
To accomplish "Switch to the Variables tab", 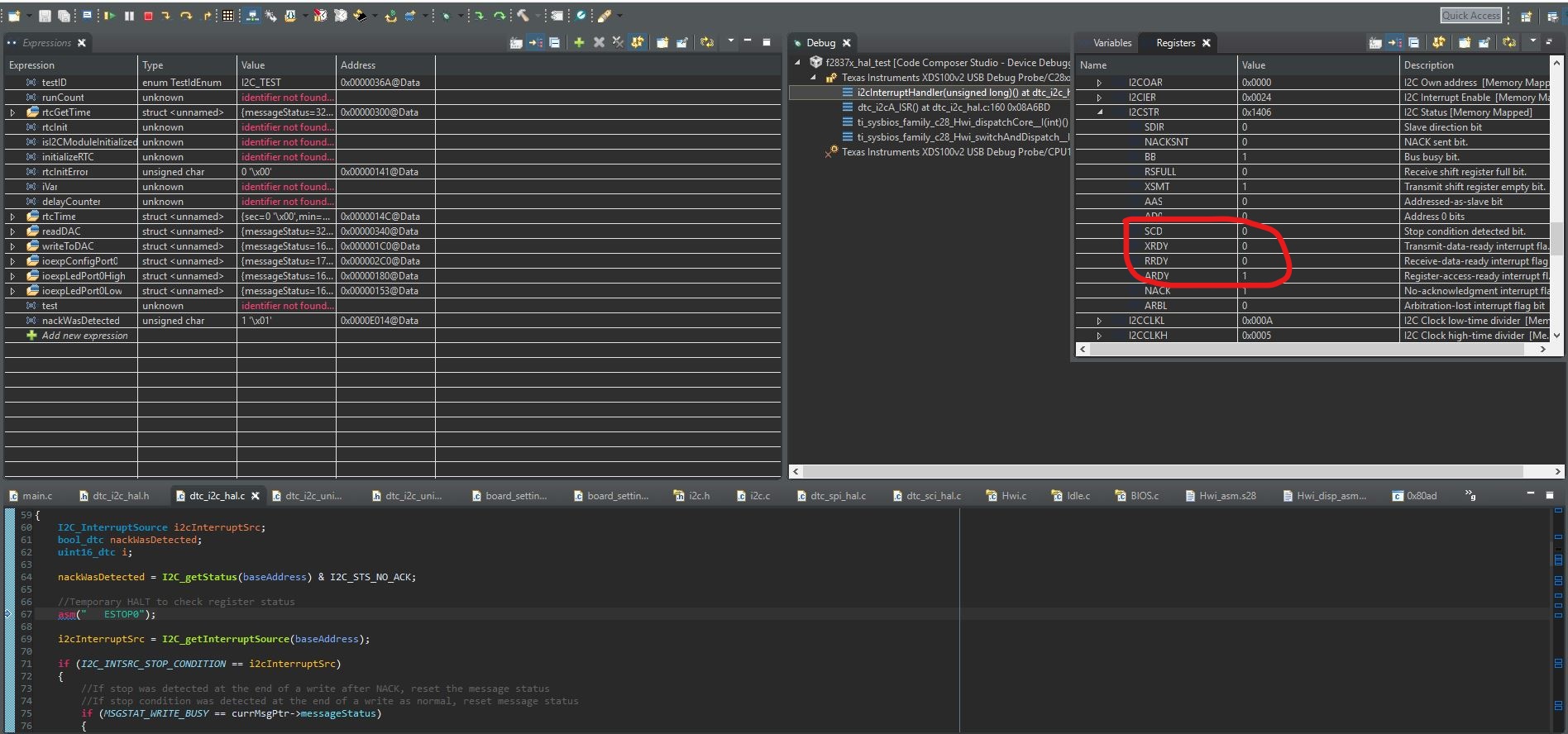I will tap(1111, 43).
